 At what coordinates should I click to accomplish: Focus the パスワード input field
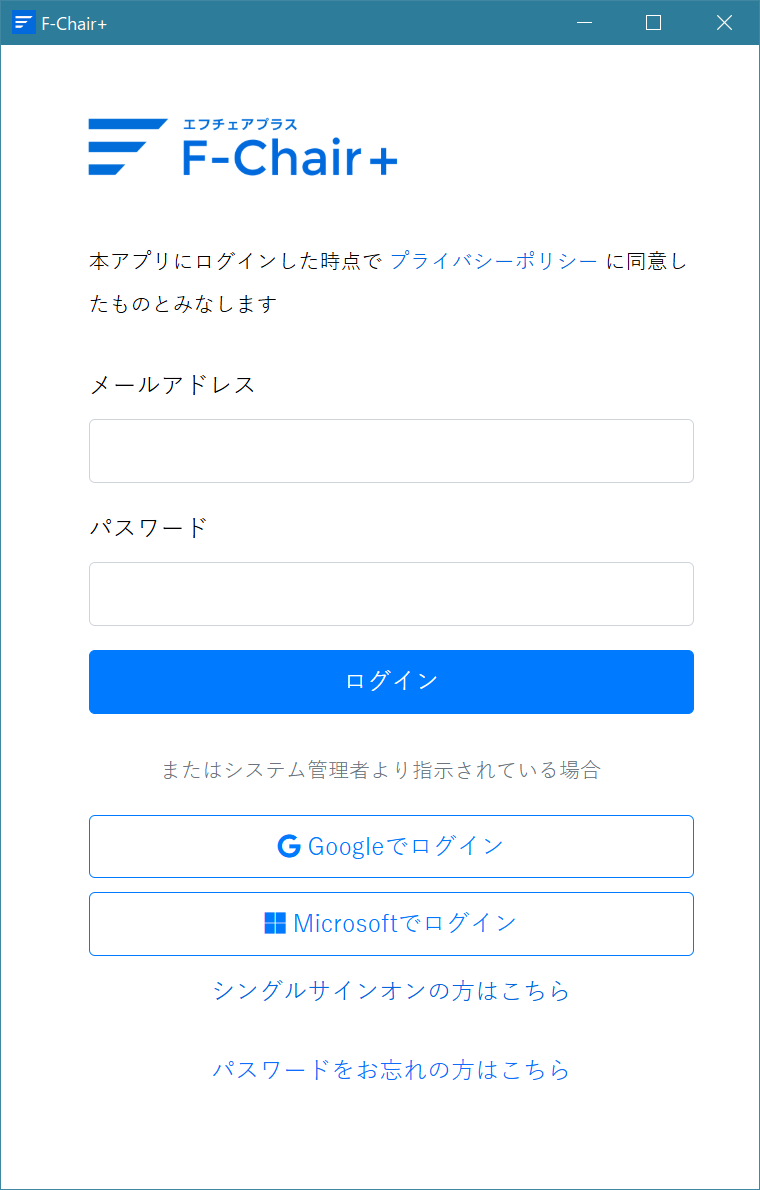point(391,594)
